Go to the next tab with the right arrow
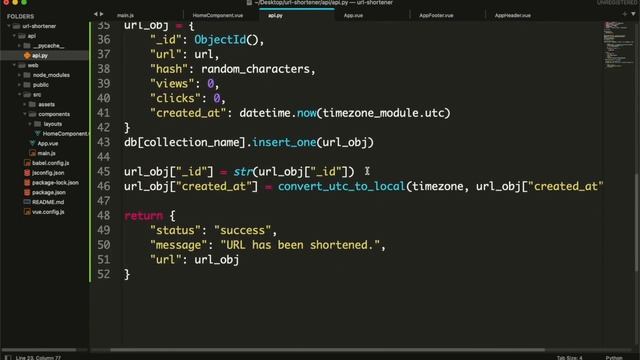Image resolution: width=640 pixels, height=360 pixels. [102, 14]
